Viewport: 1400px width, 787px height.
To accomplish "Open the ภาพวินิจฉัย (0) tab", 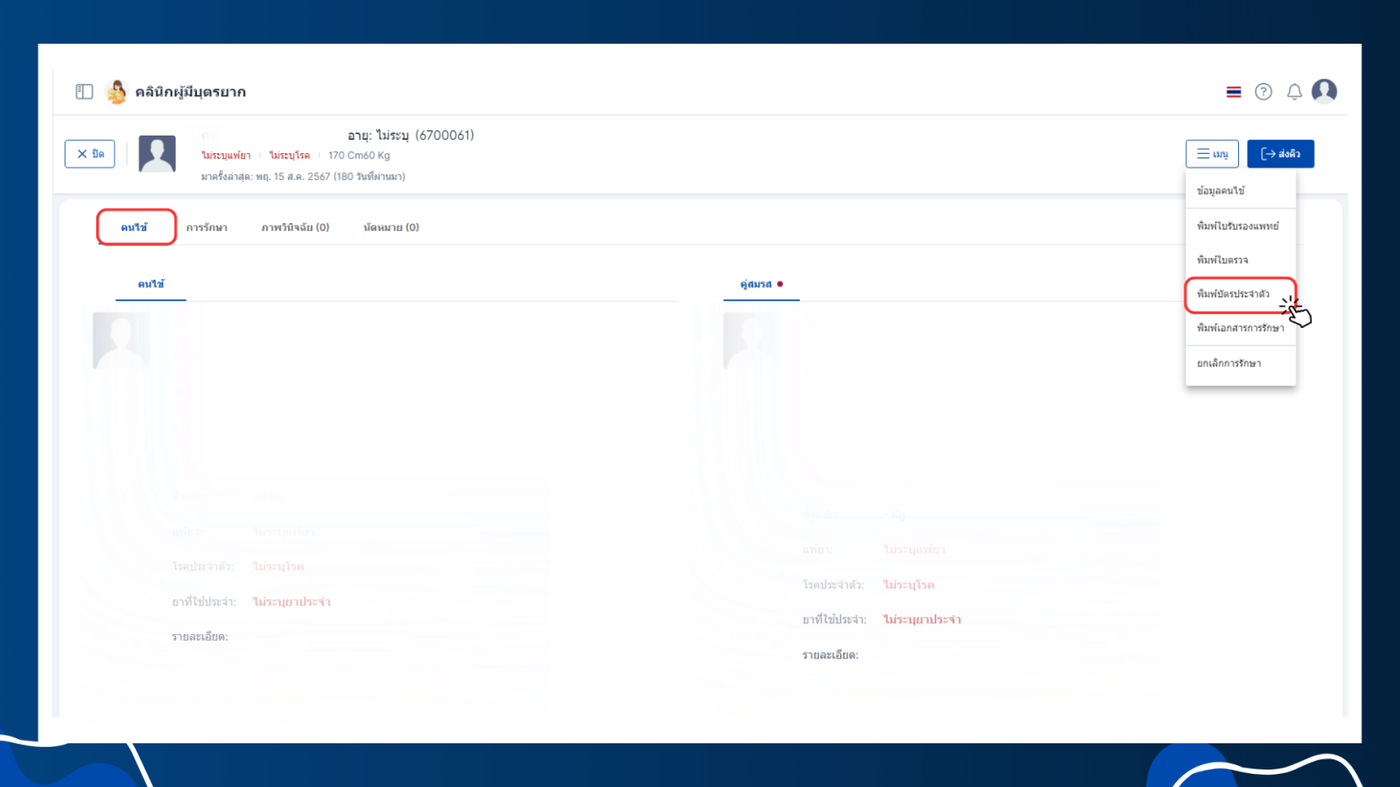I will [x=295, y=228].
